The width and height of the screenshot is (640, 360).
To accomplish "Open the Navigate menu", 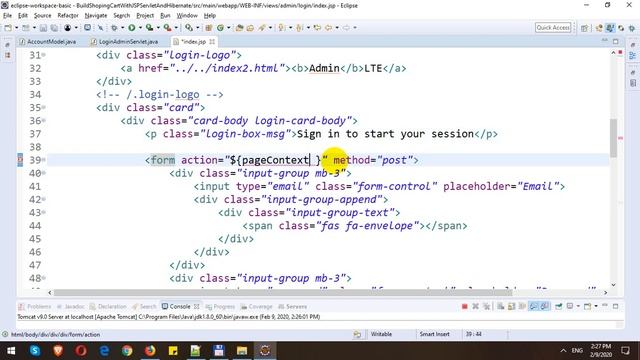I will [96, 16].
